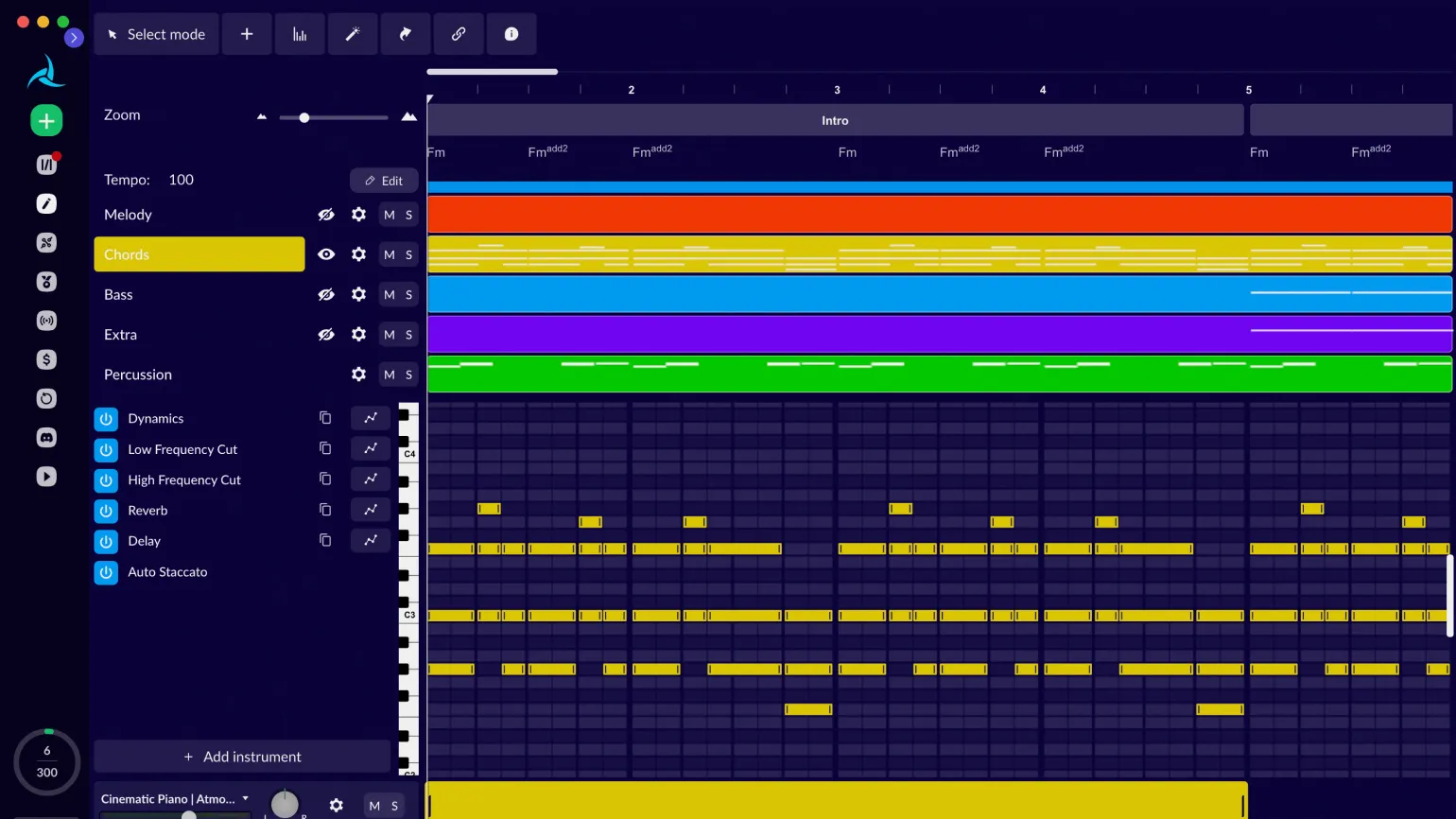The image size is (1456, 819).
Task: Expand the sidebar with the chevron arrow
Action: click(74, 38)
